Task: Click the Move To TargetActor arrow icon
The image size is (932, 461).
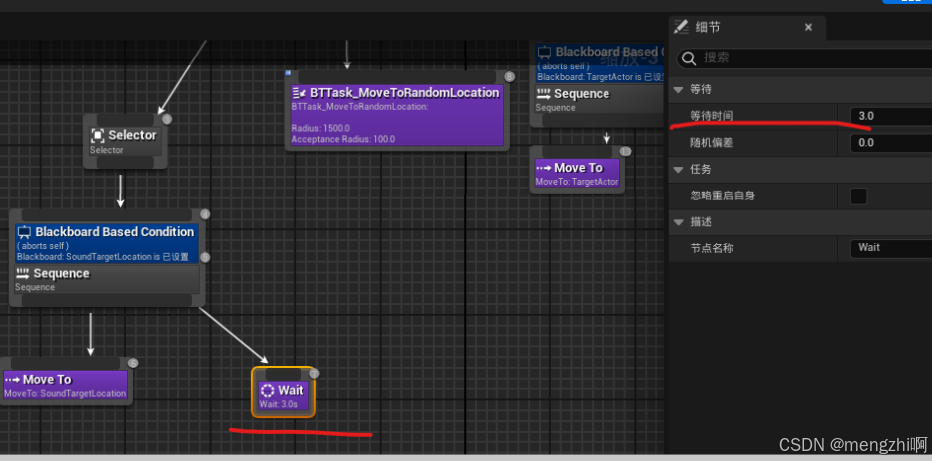Action: click(544, 168)
